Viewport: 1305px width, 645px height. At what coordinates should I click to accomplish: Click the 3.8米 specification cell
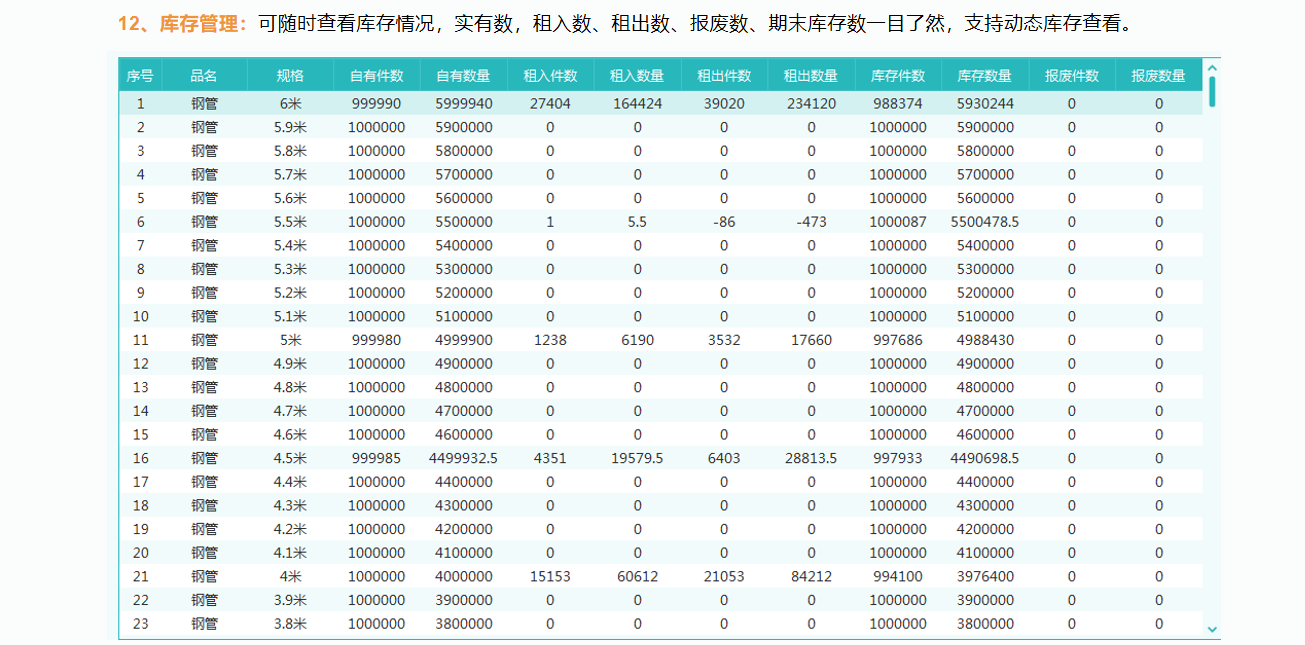[290, 624]
